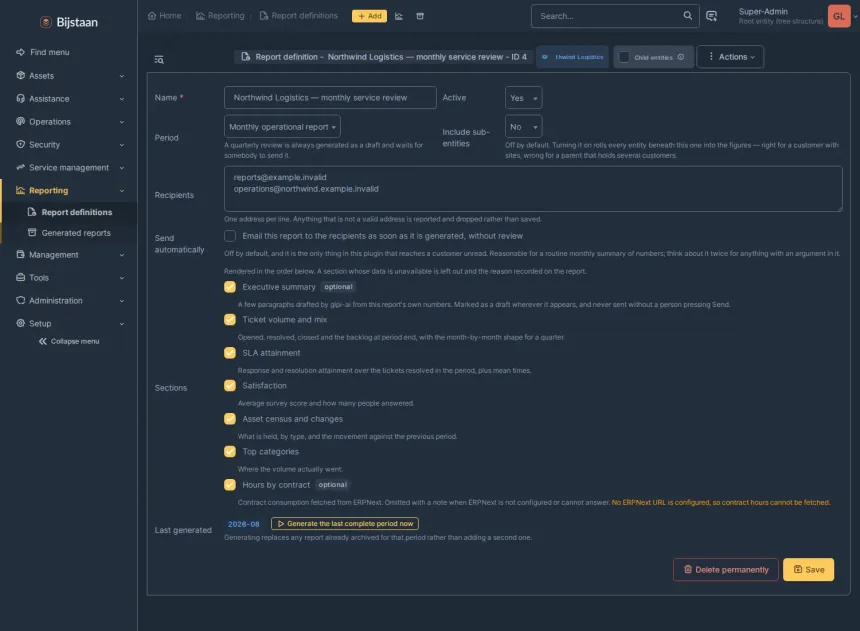This screenshot has height=631, width=860.
Task: Go to Report definitions breadcrumb
Action: click(299, 16)
